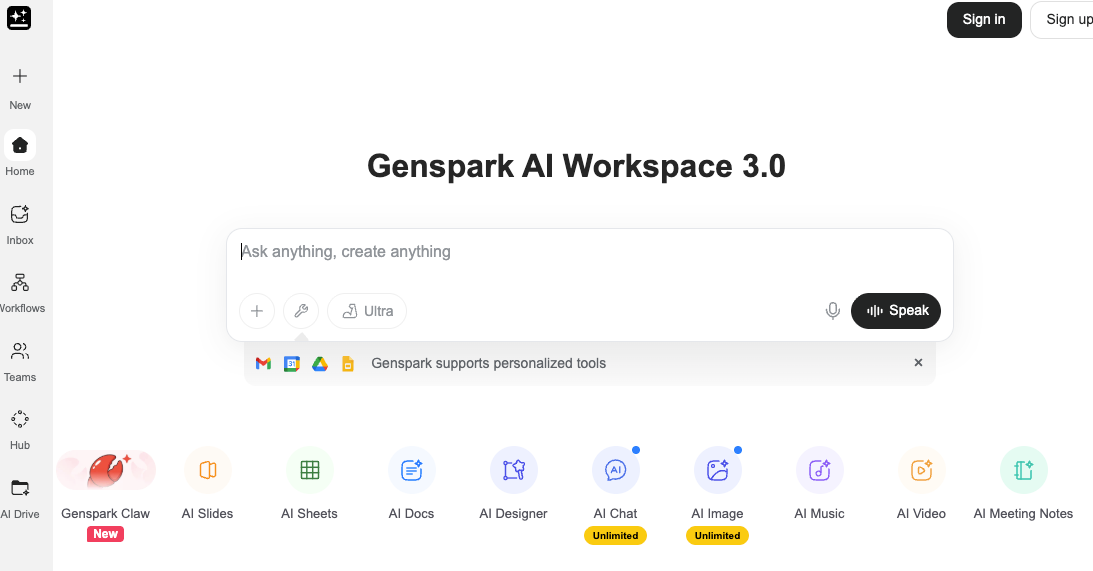This screenshot has height=571, width=1093.
Task: Click the microphone dictation icon
Action: (832, 311)
